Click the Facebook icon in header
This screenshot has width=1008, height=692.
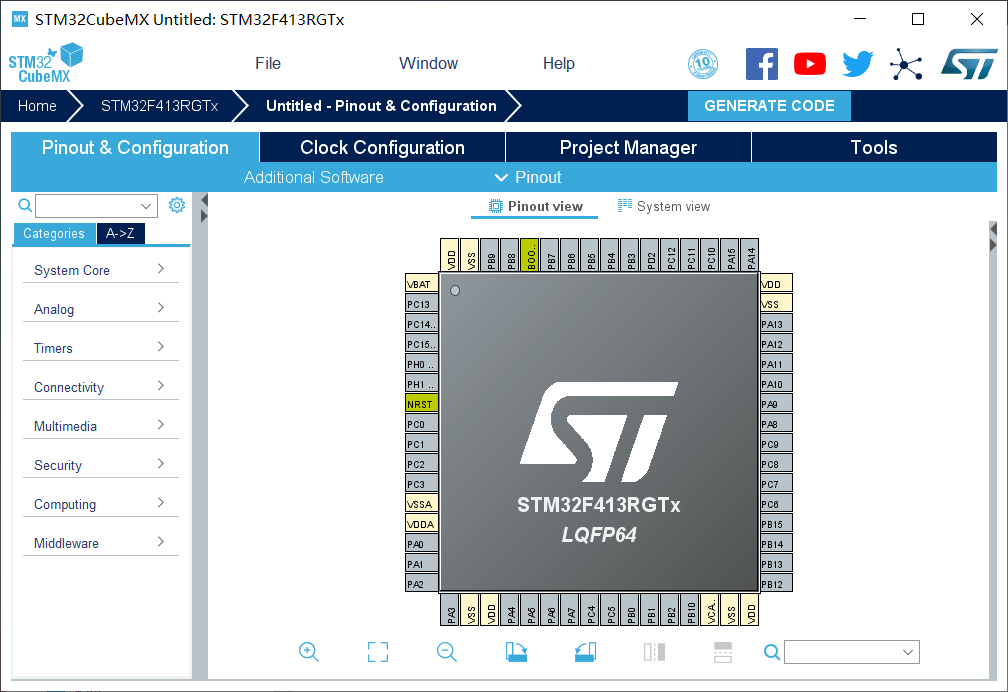pyautogui.click(x=762, y=64)
